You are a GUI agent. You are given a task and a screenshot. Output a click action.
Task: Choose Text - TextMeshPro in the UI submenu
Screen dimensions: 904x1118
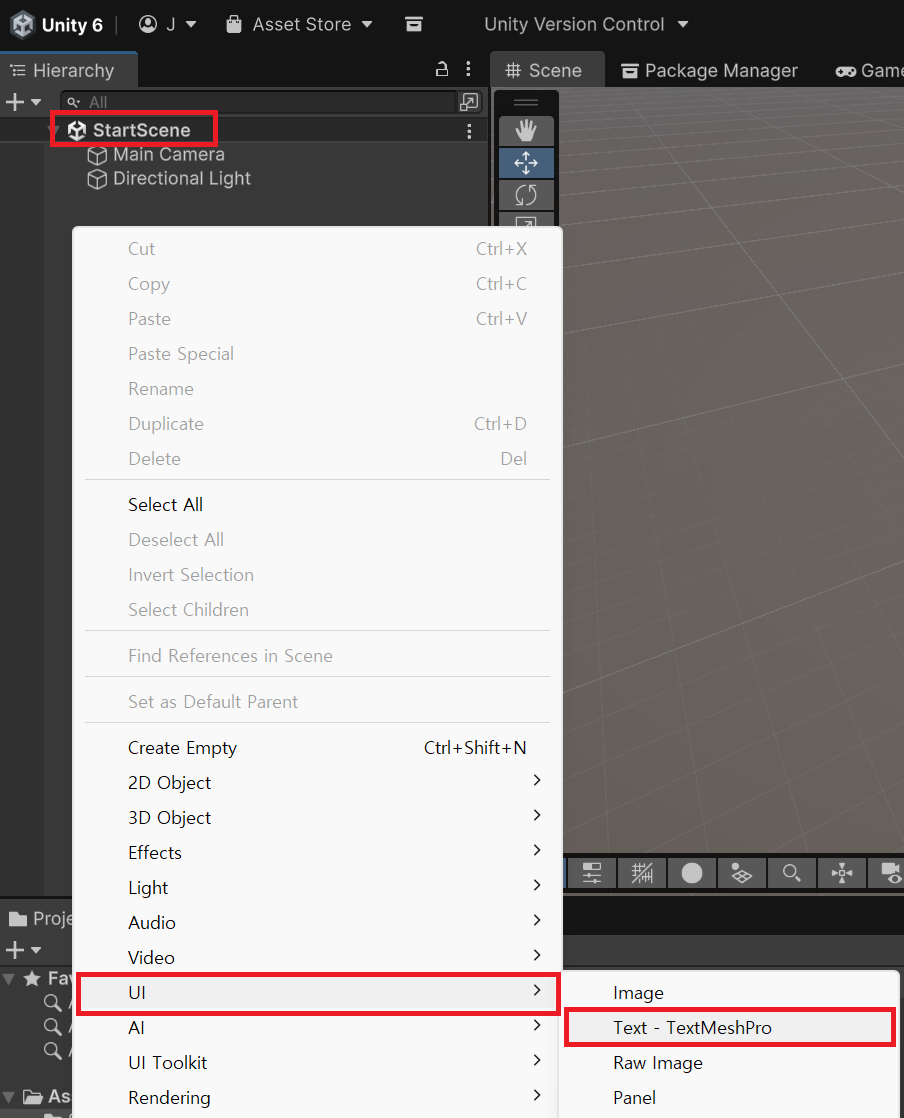click(729, 1027)
